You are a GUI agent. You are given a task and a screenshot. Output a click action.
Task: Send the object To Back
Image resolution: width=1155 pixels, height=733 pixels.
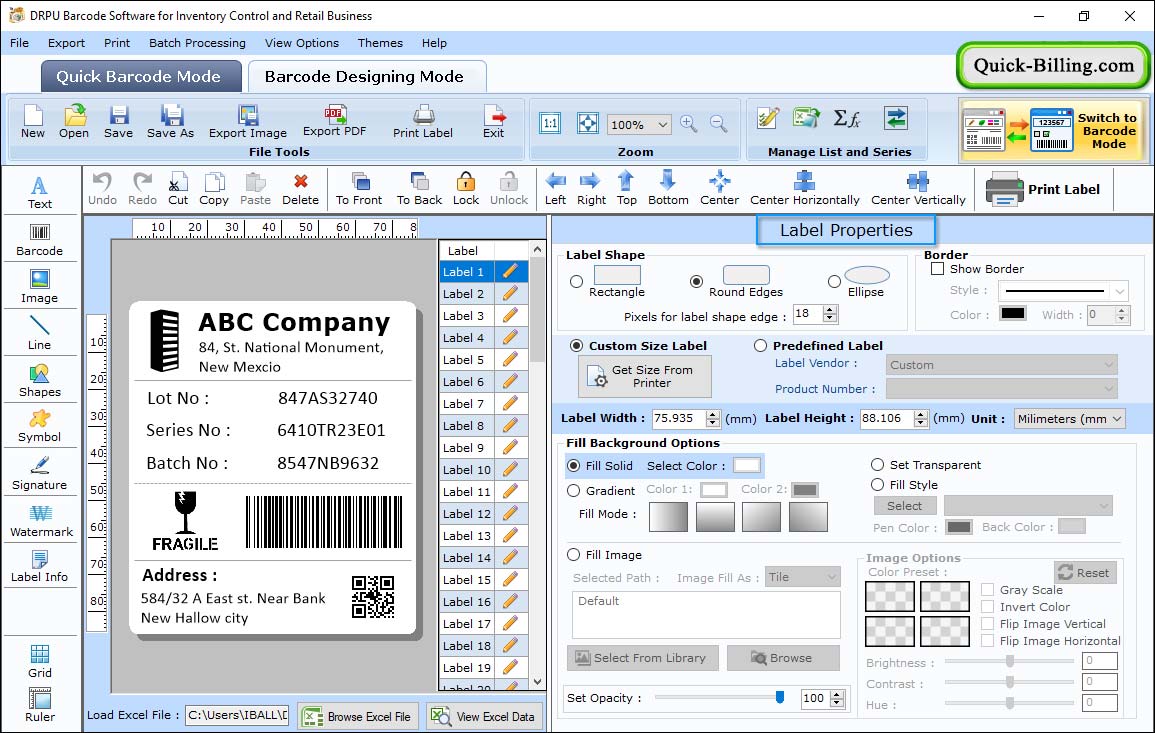click(x=419, y=189)
